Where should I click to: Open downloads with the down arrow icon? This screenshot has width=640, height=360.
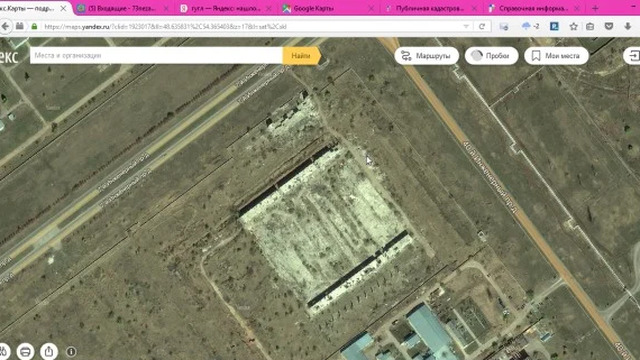pyautogui.click(x=627, y=27)
